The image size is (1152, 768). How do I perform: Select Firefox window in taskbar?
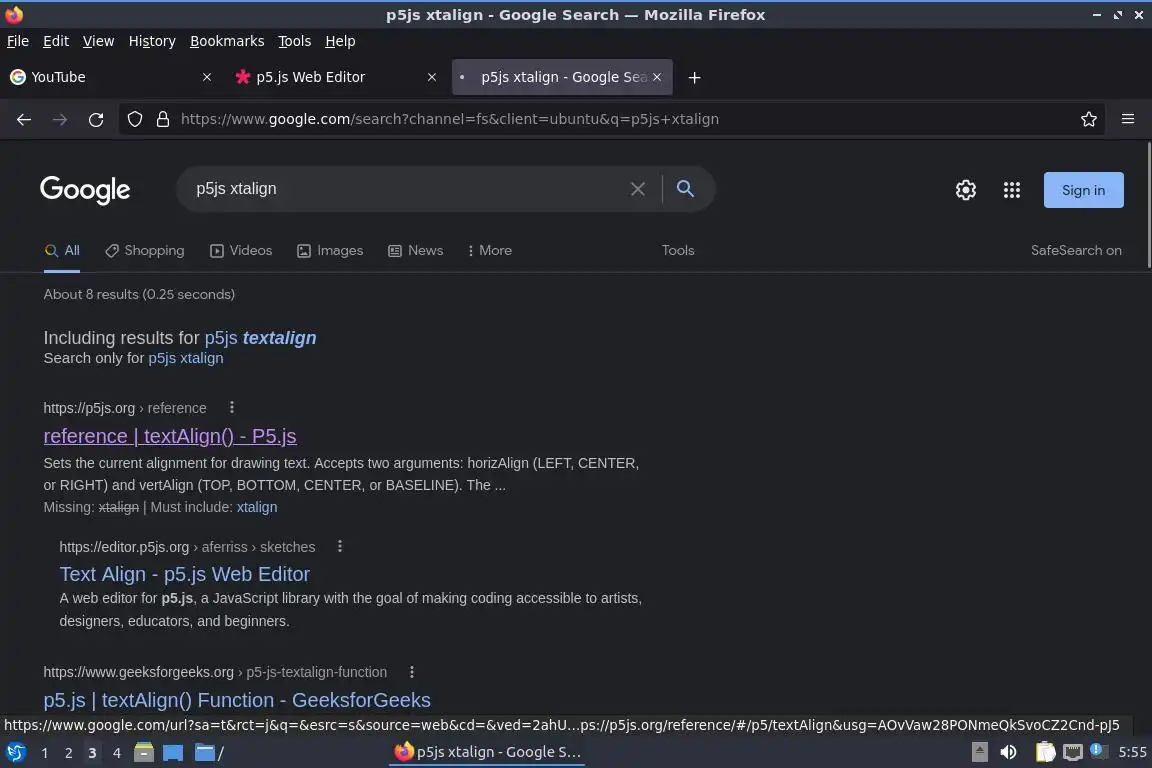[489, 753]
